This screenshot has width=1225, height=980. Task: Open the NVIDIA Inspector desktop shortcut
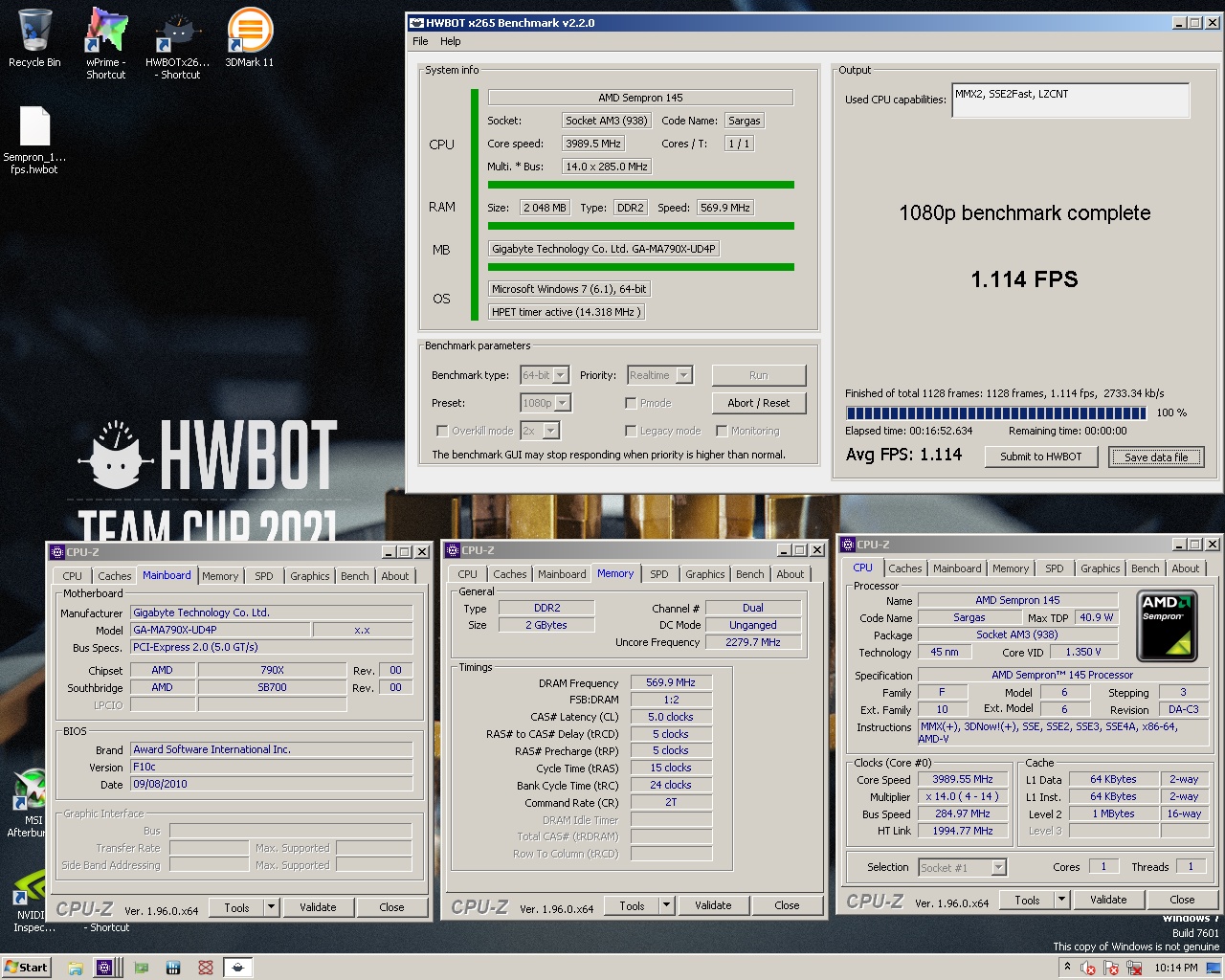31,900
